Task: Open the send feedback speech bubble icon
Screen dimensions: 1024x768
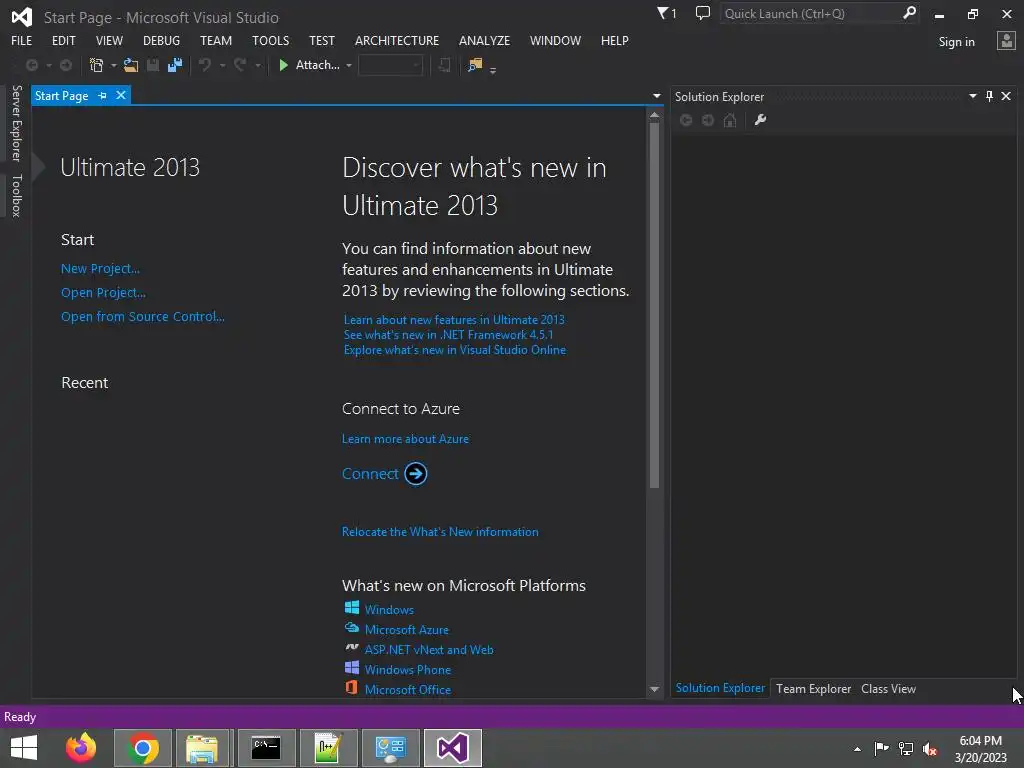Action: (703, 13)
